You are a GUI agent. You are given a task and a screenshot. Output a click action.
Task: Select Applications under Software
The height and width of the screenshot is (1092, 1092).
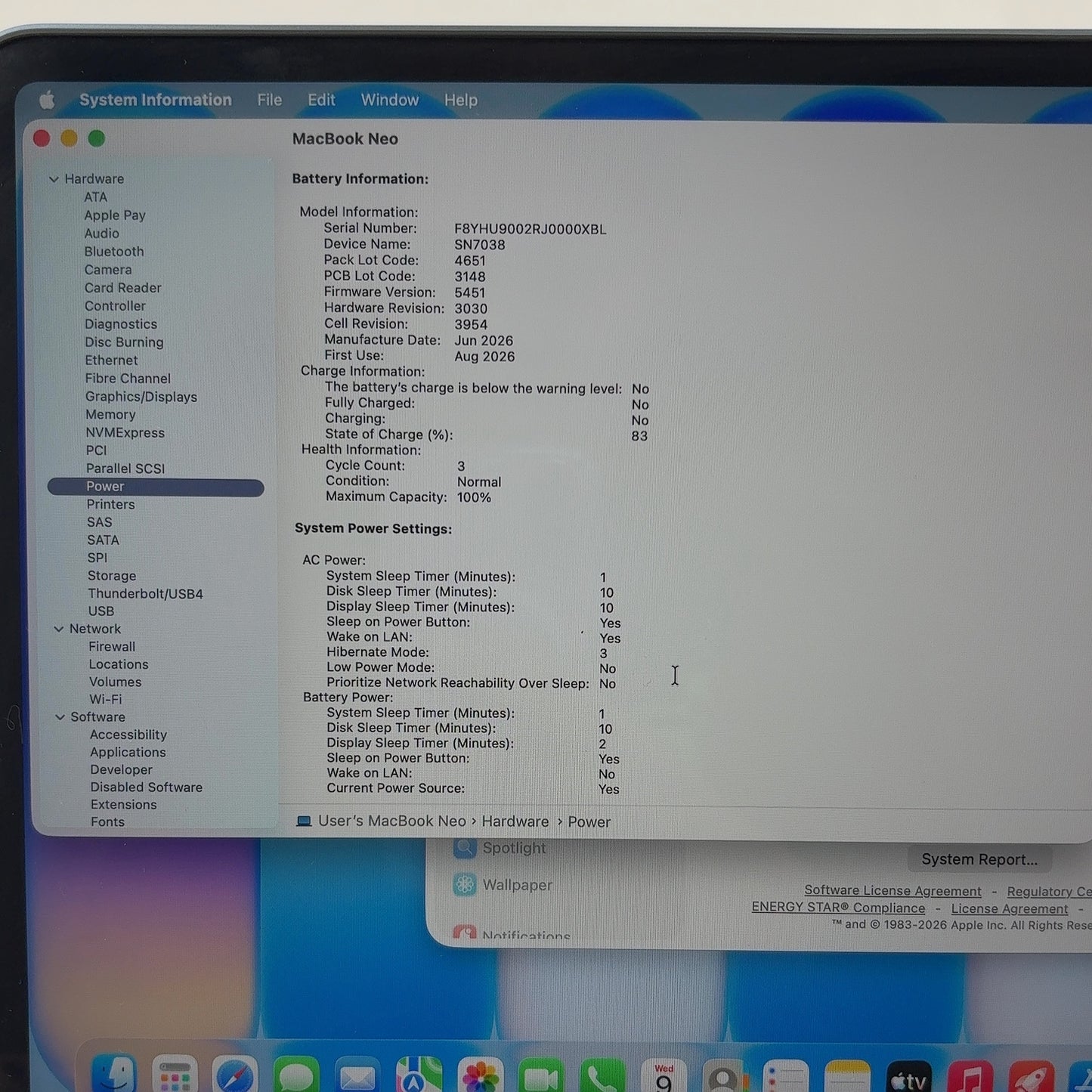[128, 752]
